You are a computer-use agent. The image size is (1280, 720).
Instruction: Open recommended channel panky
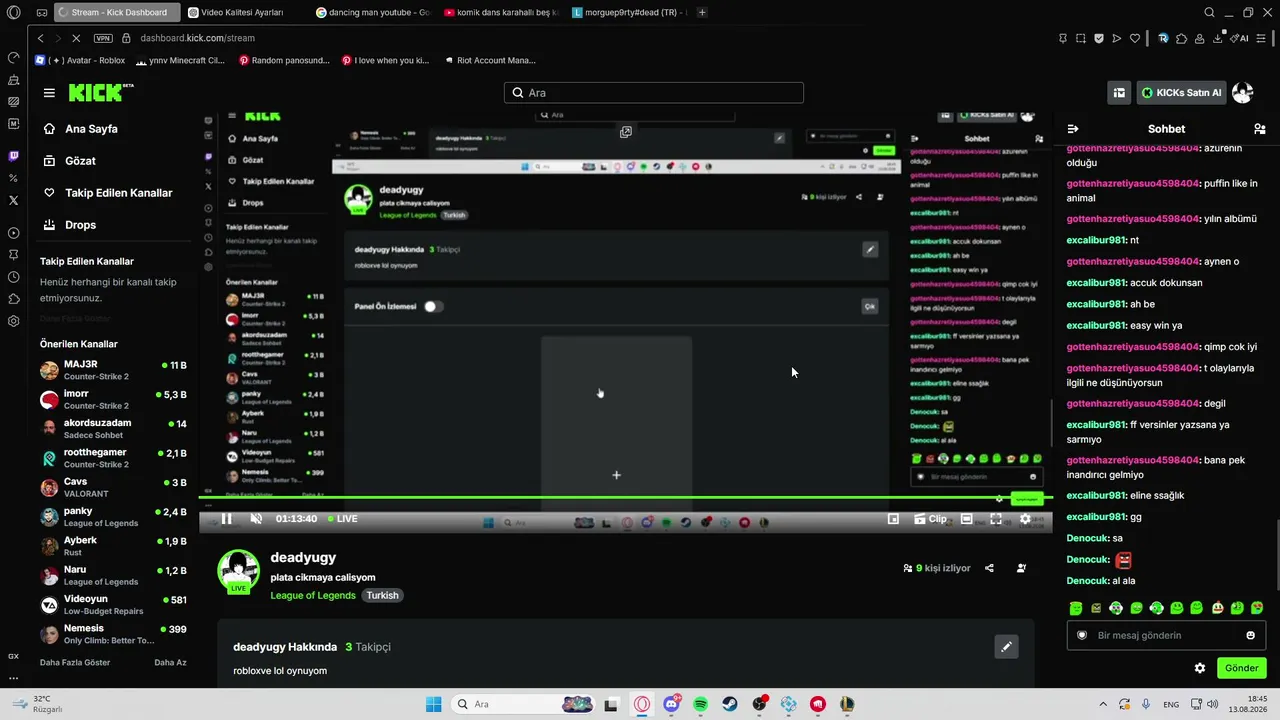click(113, 517)
